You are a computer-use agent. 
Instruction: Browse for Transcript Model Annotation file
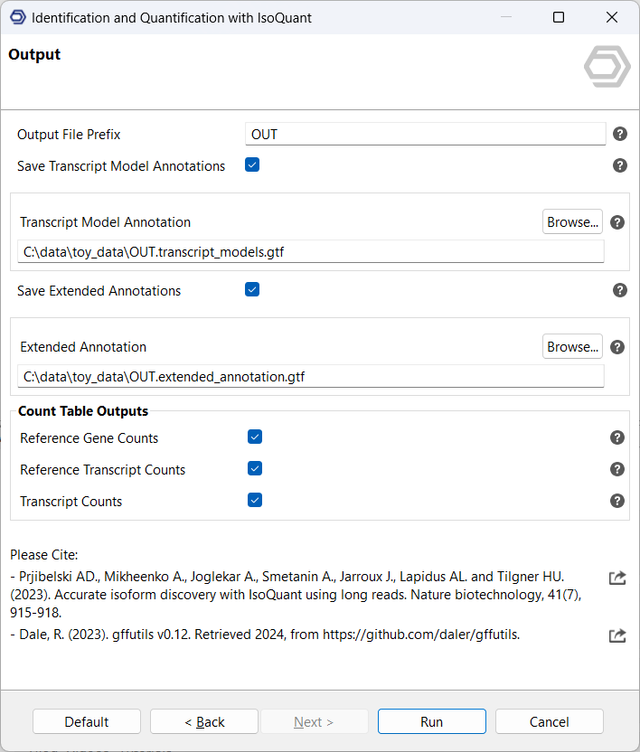572,222
